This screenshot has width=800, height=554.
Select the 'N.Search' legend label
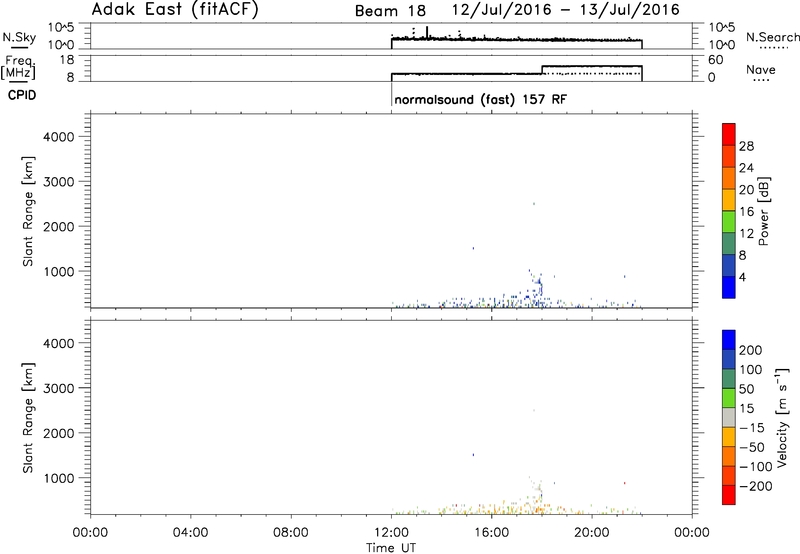pos(772,37)
